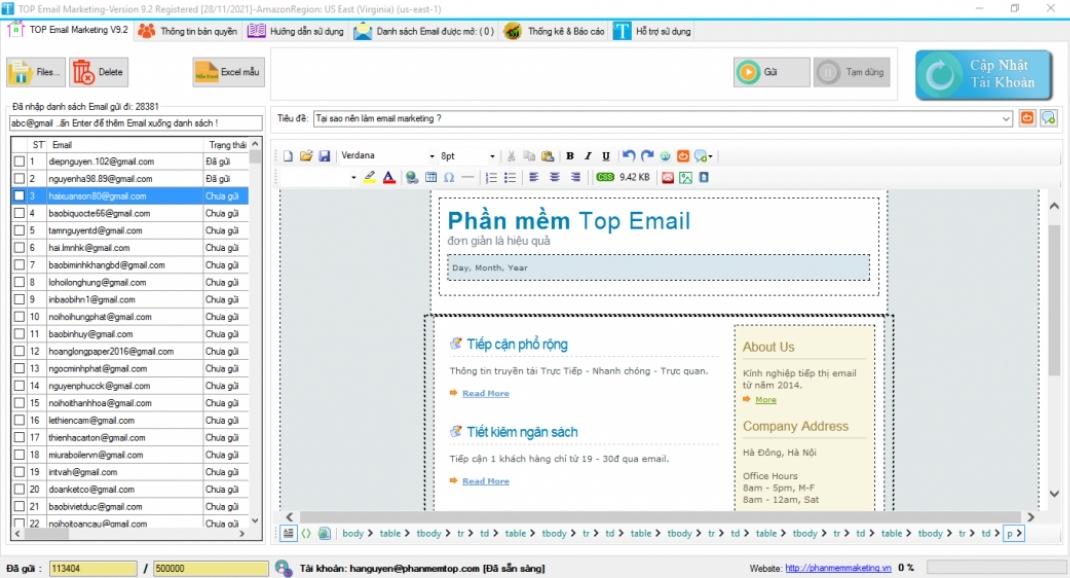Open the insert image icon in the editor
Screen dimensions: 1070x578
(686, 177)
